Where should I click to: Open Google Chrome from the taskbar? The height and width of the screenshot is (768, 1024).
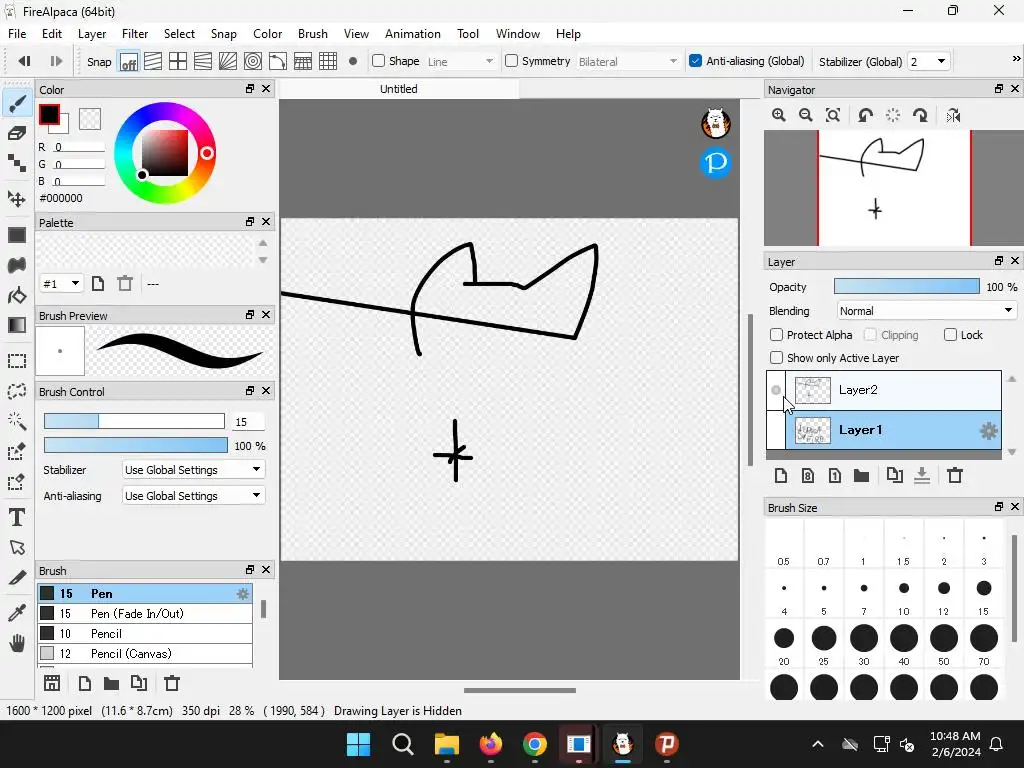coord(535,744)
